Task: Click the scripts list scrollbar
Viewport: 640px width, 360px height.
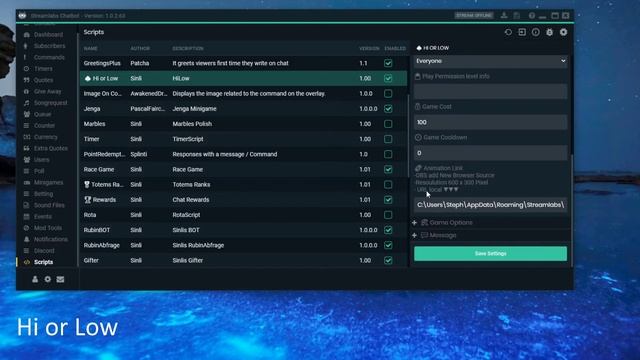Action: click(409, 136)
